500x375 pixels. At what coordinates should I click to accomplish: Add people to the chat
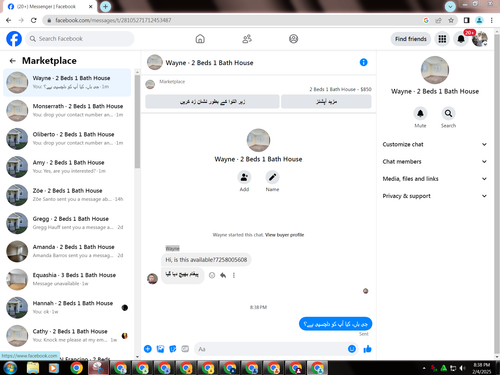pos(244,177)
